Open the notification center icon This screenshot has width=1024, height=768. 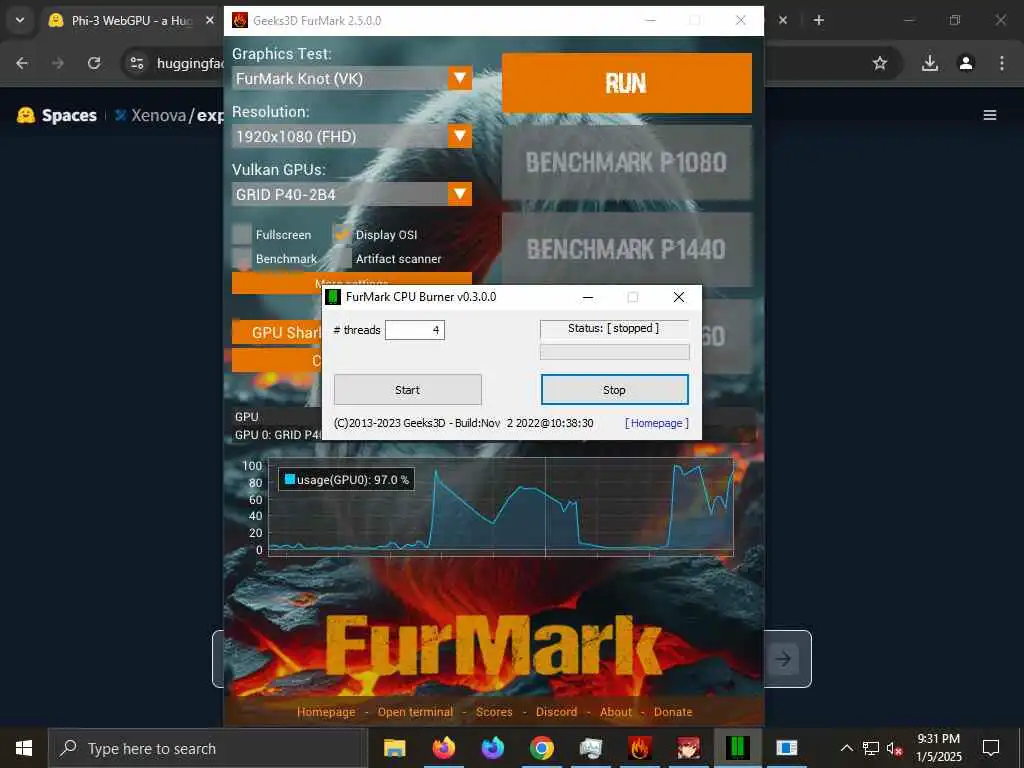[991, 748]
